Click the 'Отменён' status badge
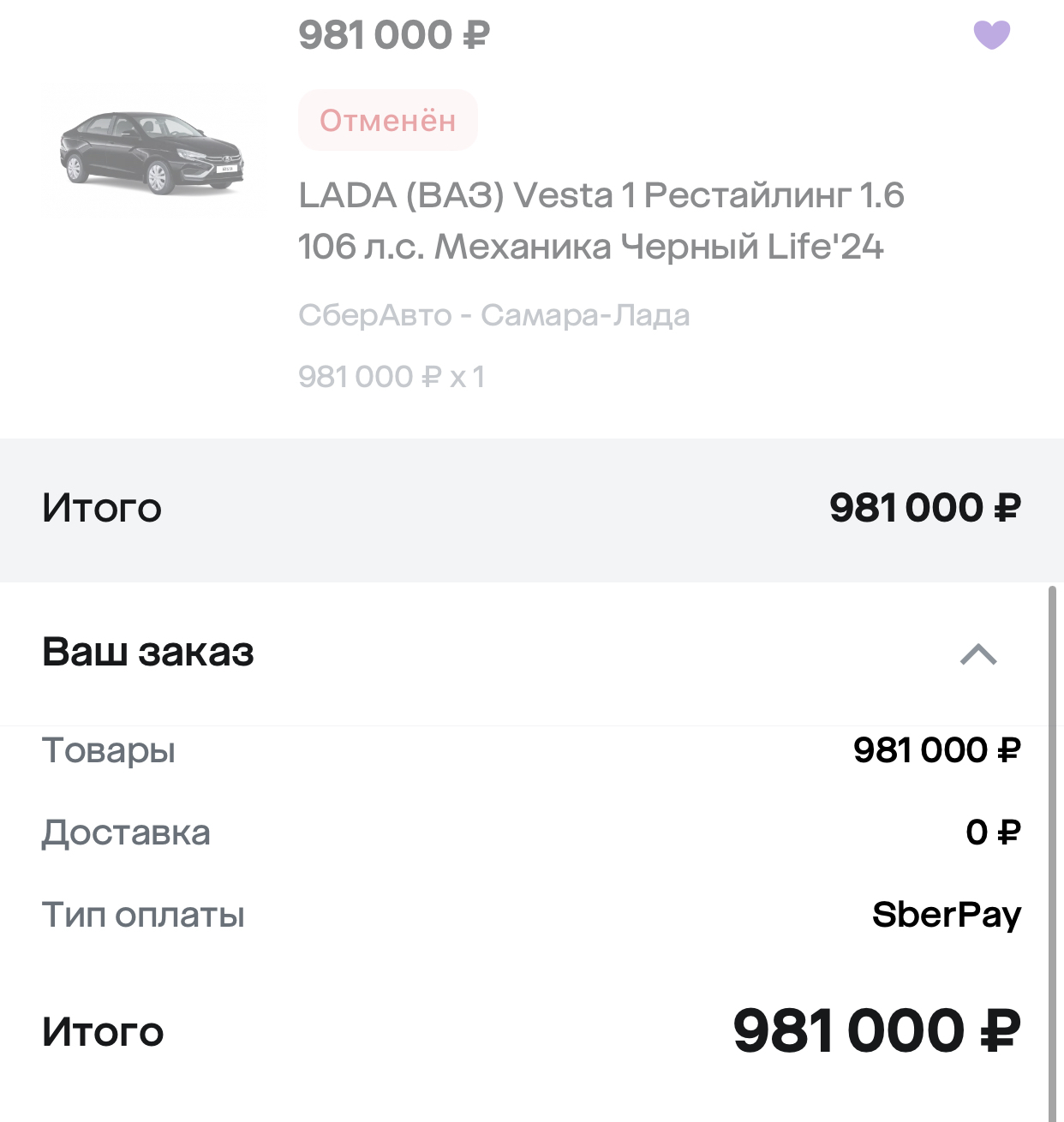This screenshot has height=1122, width=1064. [387, 121]
